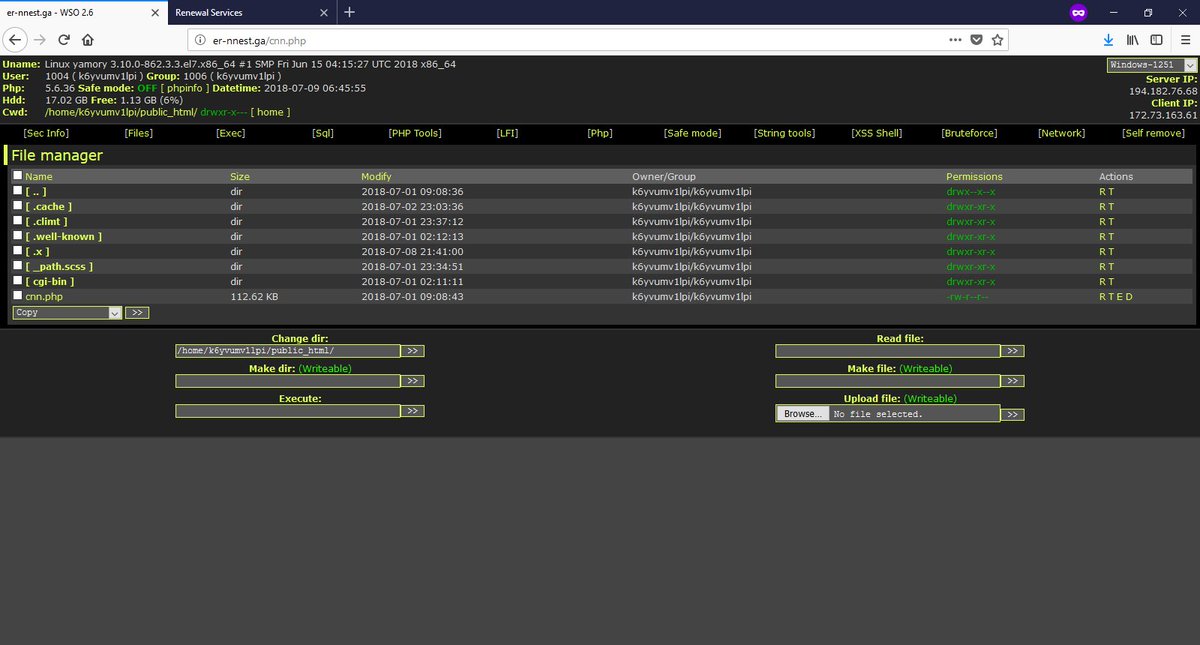Open the [Sql] menu item
1200x645 pixels.
pos(323,133)
